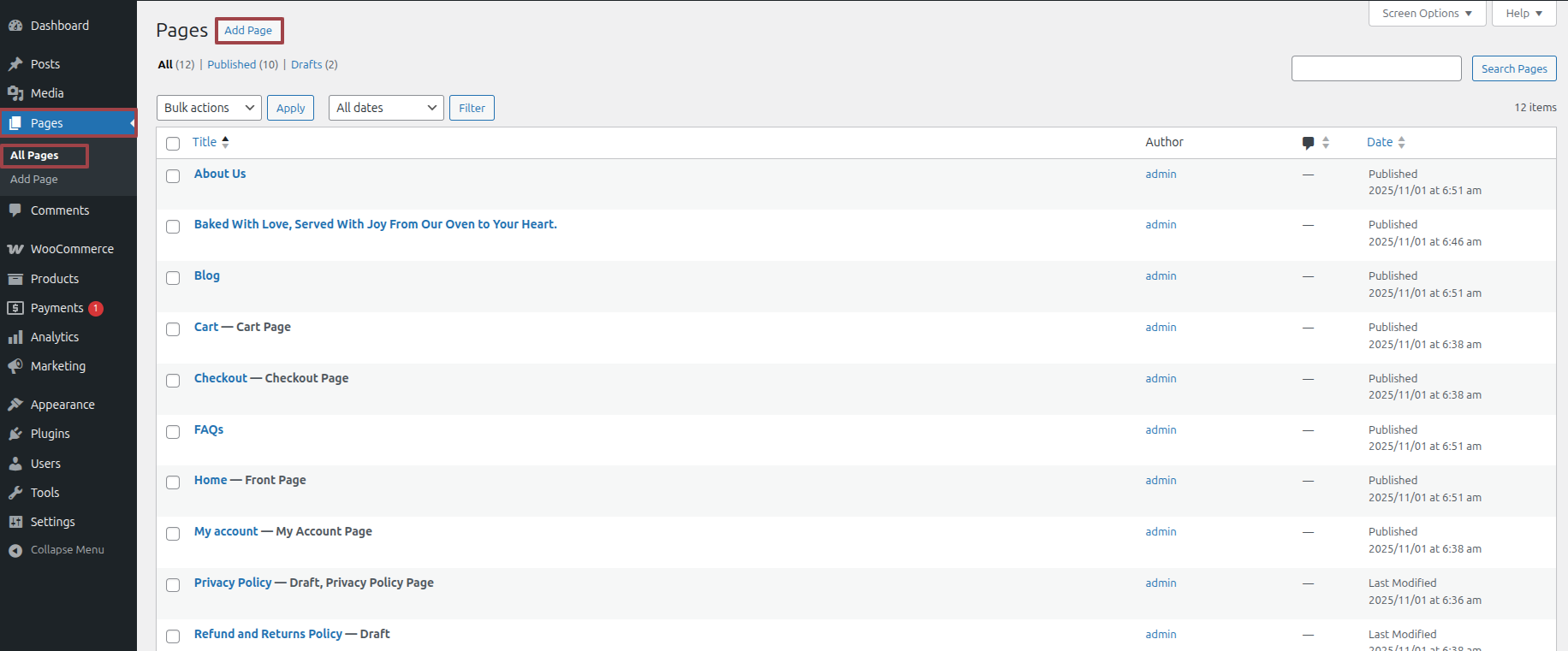Click the Dashboard gauge icon in sidebar

[x=15, y=26]
